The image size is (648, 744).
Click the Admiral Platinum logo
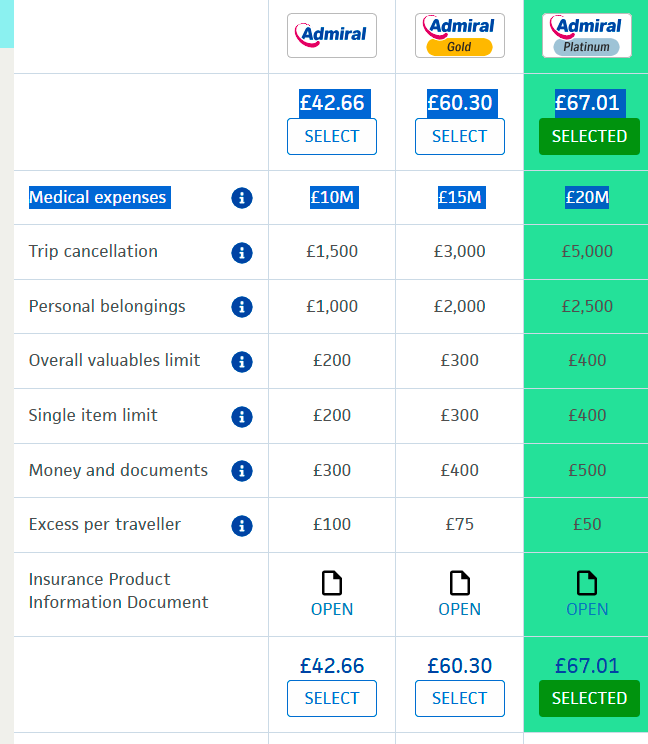(x=587, y=35)
